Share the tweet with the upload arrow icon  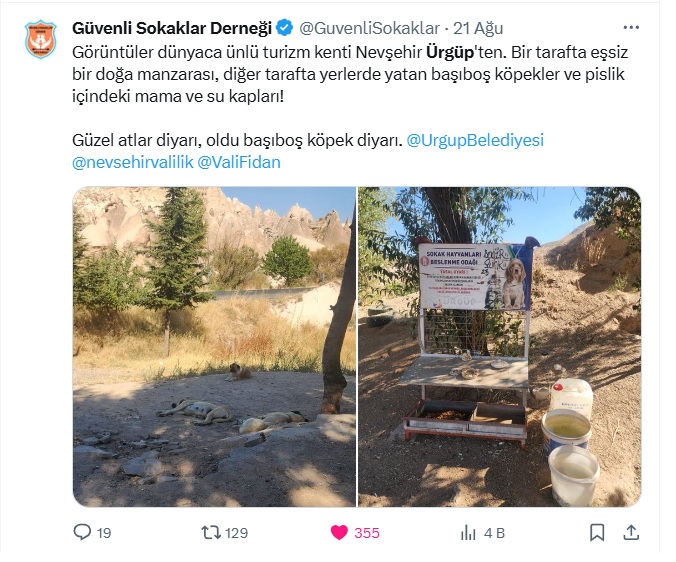pyautogui.click(x=631, y=532)
